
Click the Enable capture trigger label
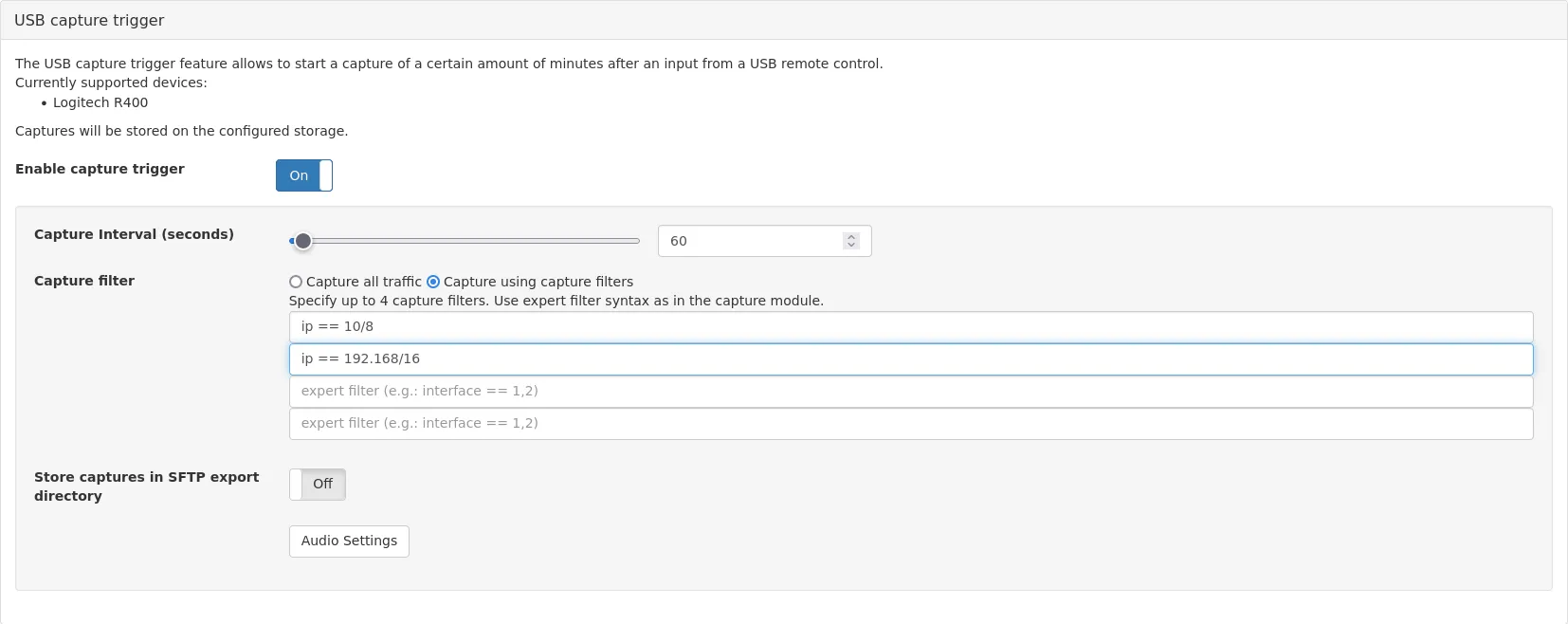point(100,169)
